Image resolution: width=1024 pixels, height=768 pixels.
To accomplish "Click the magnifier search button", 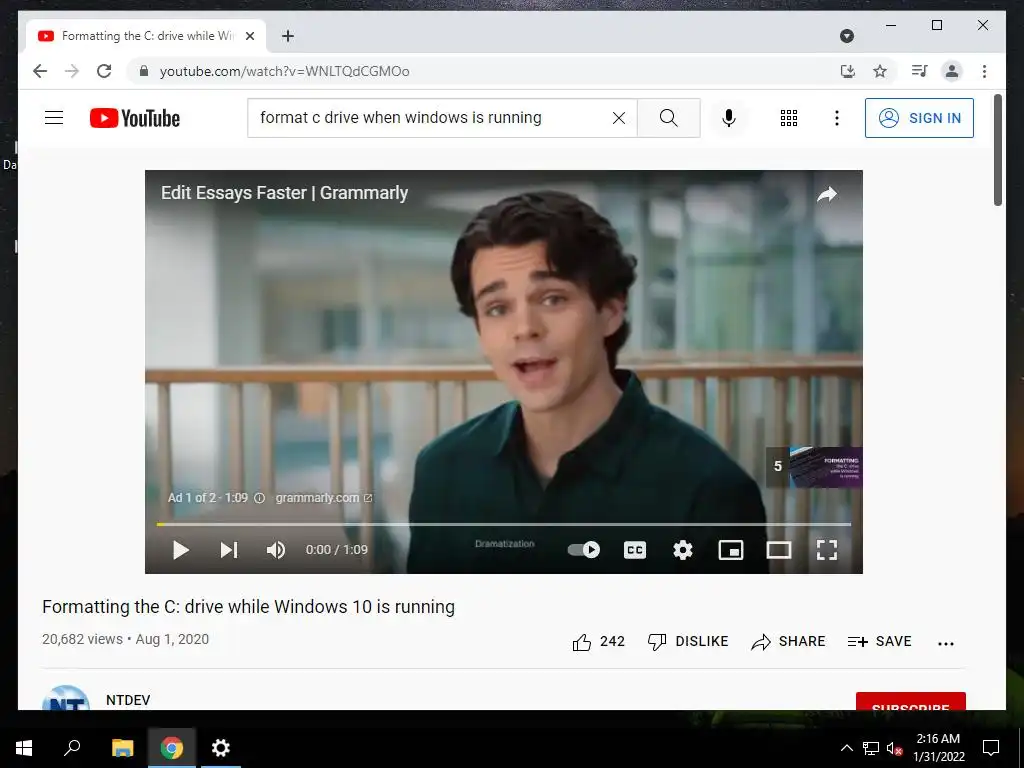I will click(x=669, y=118).
